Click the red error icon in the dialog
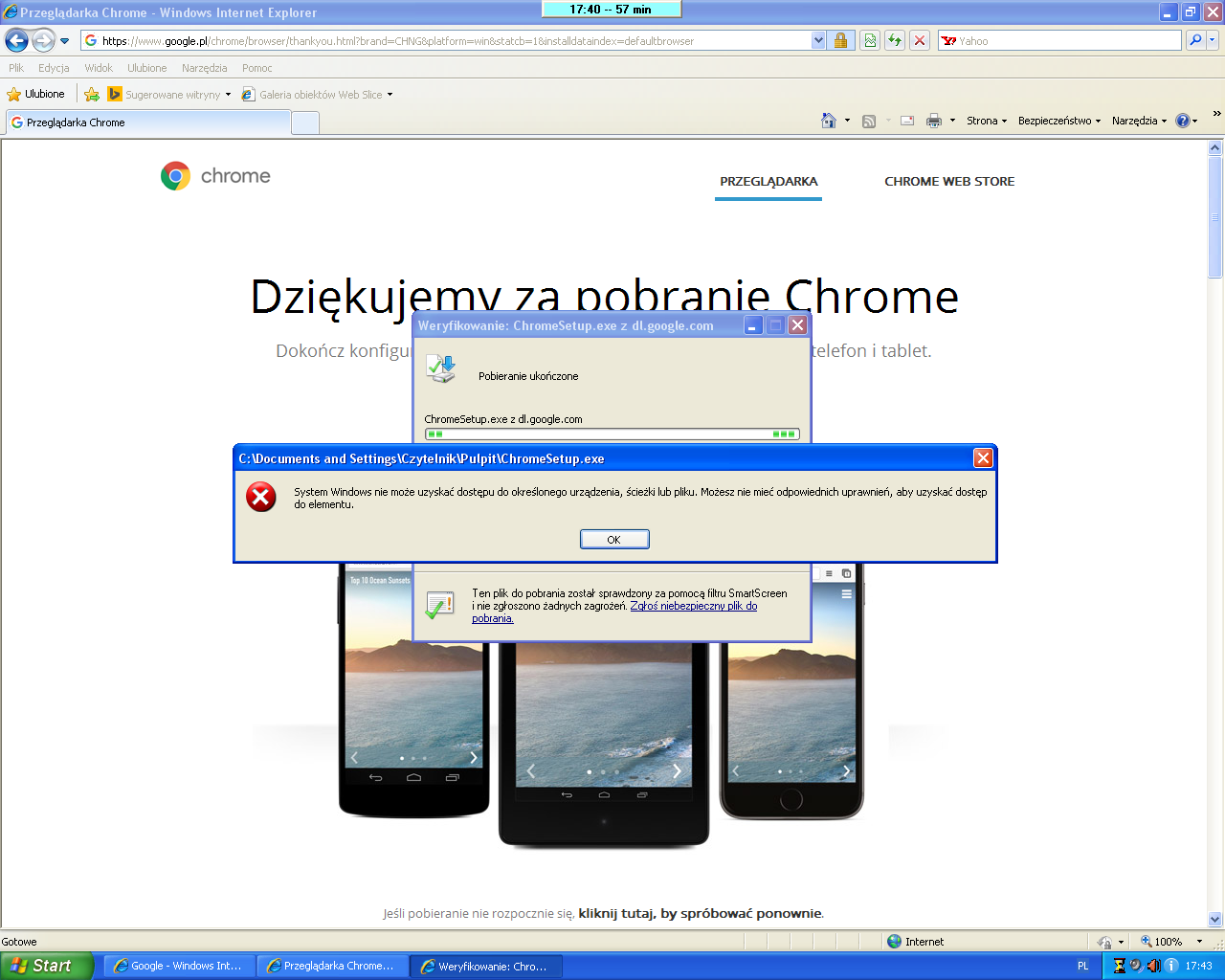 coord(260,497)
